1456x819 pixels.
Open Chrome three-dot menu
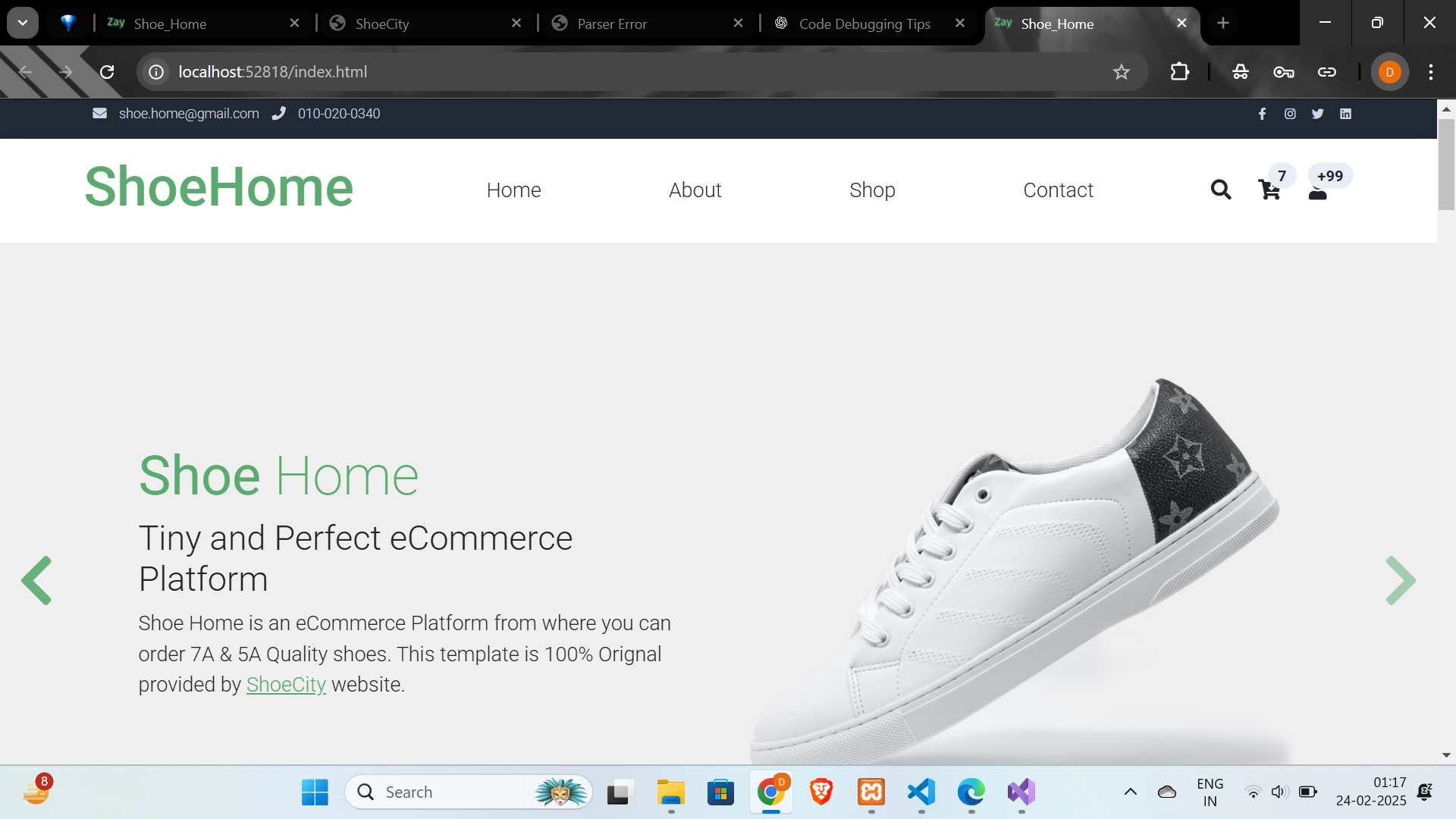coord(1430,72)
